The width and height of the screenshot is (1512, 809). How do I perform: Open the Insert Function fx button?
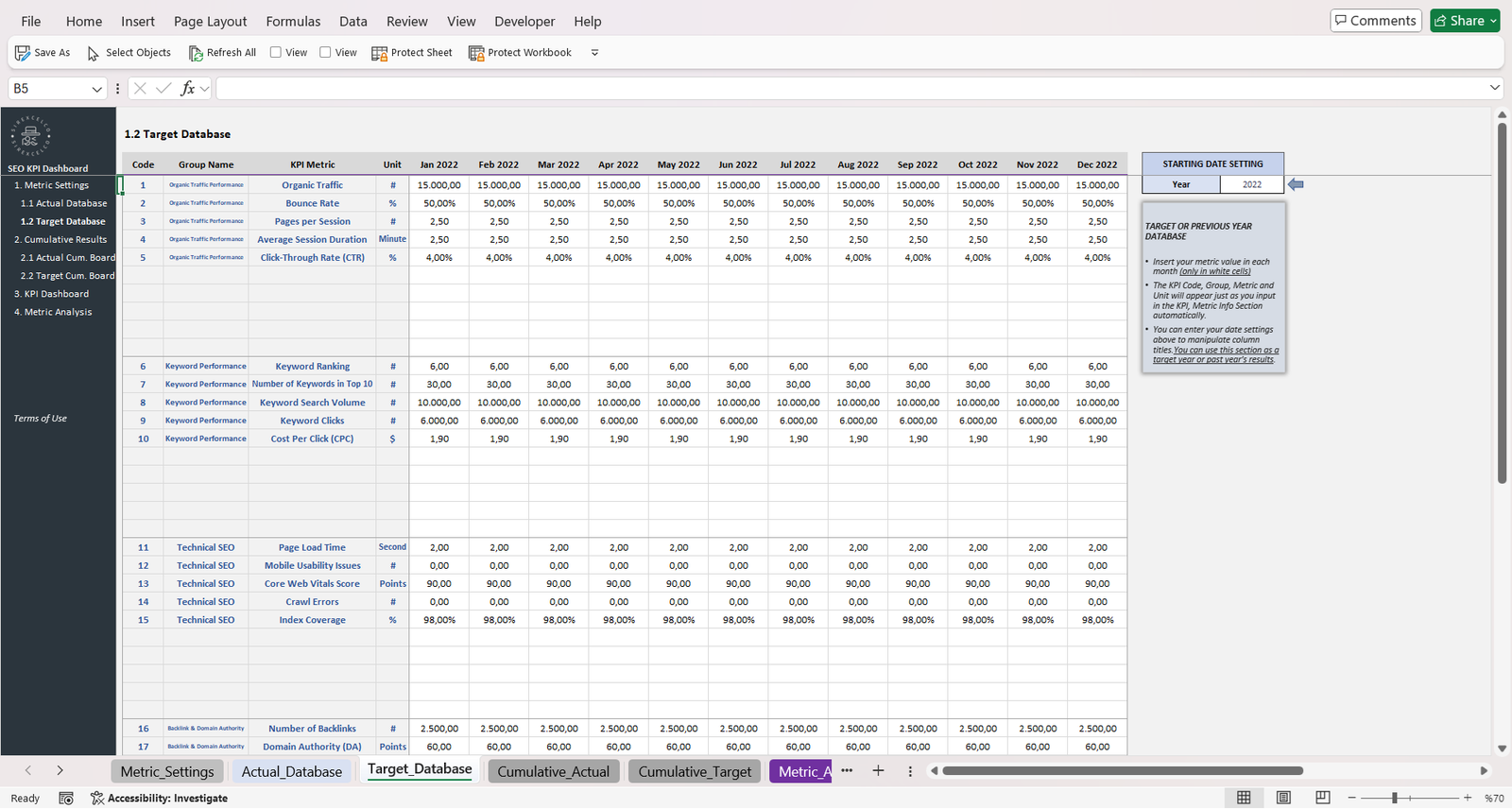tap(188, 88)
